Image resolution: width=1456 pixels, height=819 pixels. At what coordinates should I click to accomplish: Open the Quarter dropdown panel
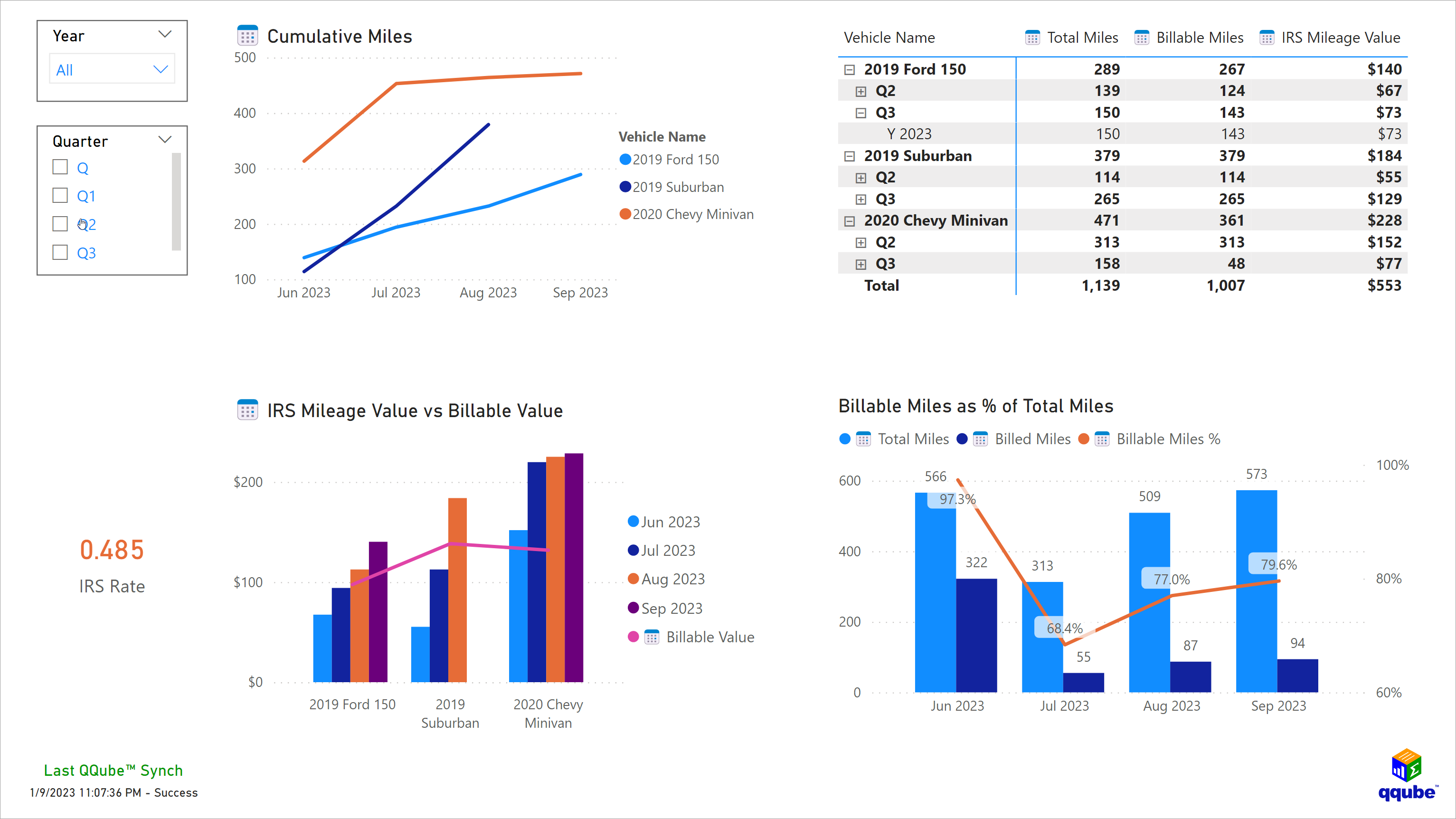coord(165,140)
